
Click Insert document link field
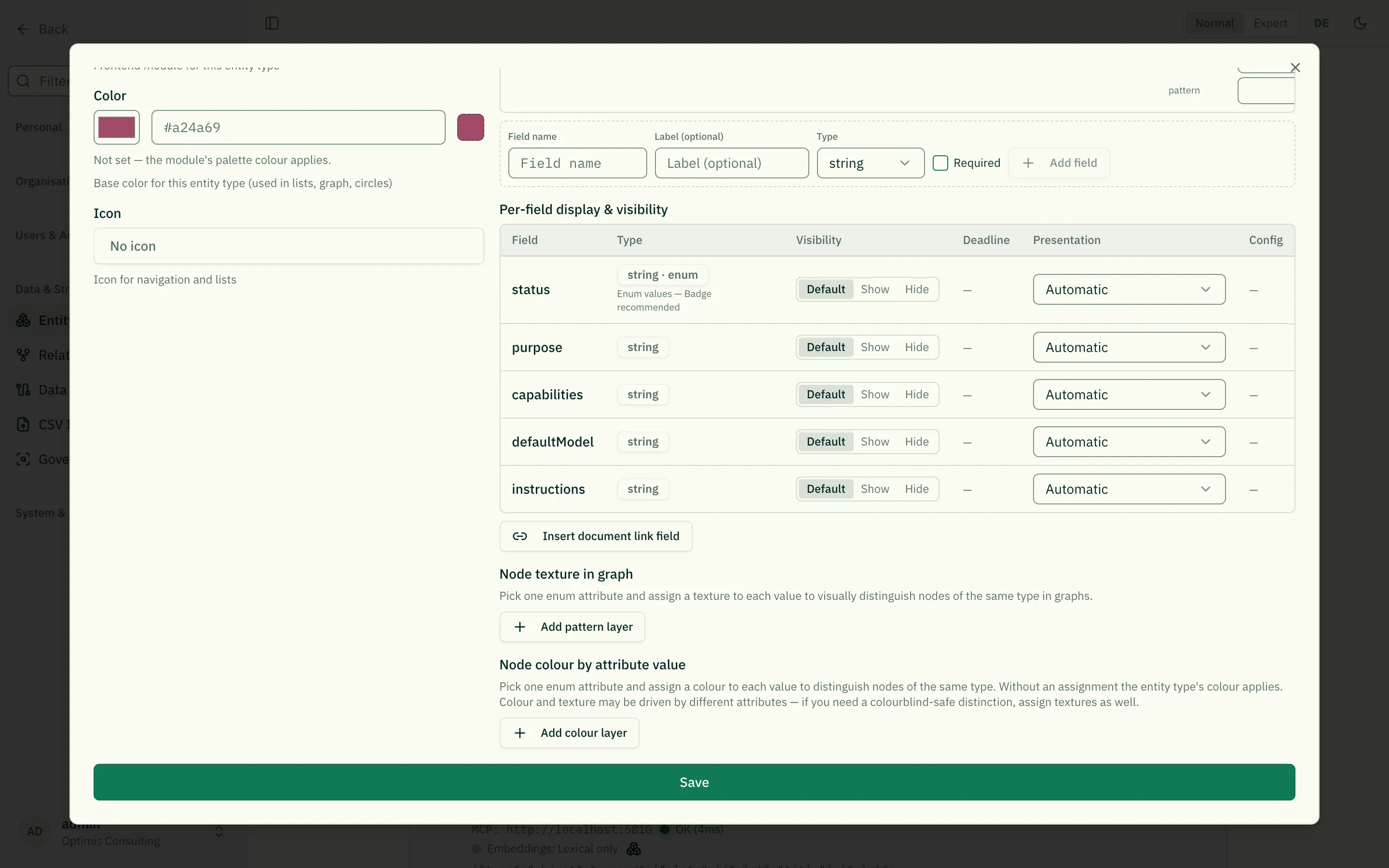pyautogui.click(x=596, y=536)
